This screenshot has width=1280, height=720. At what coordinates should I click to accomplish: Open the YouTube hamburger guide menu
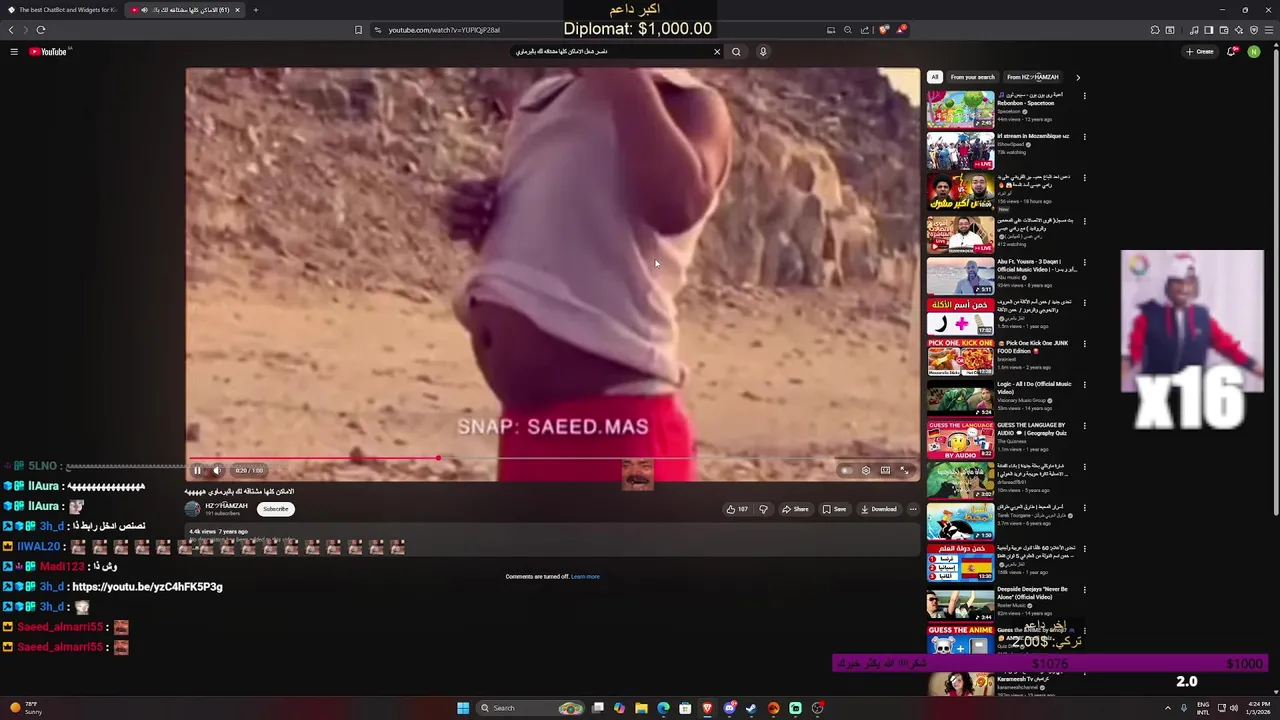[14, 52]
